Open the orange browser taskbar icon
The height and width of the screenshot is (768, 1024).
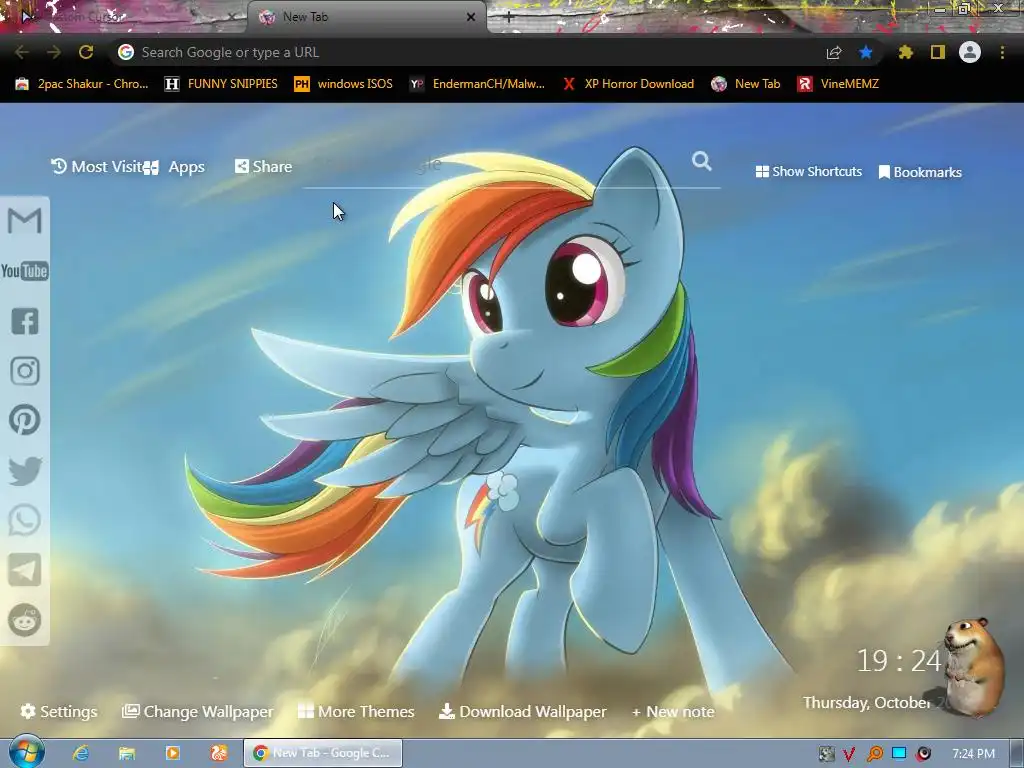[x=219, y=753]
